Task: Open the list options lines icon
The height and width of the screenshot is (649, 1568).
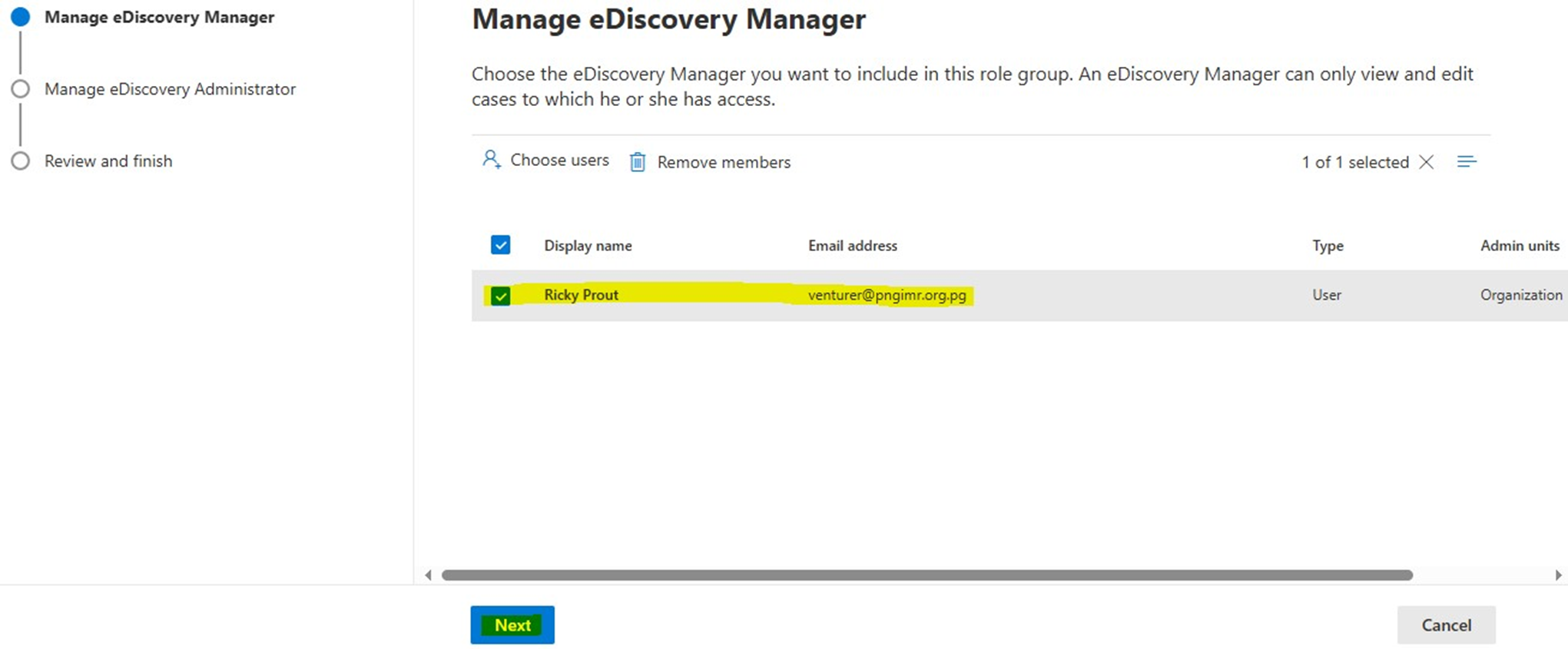Action: (x=1467, y=161)
